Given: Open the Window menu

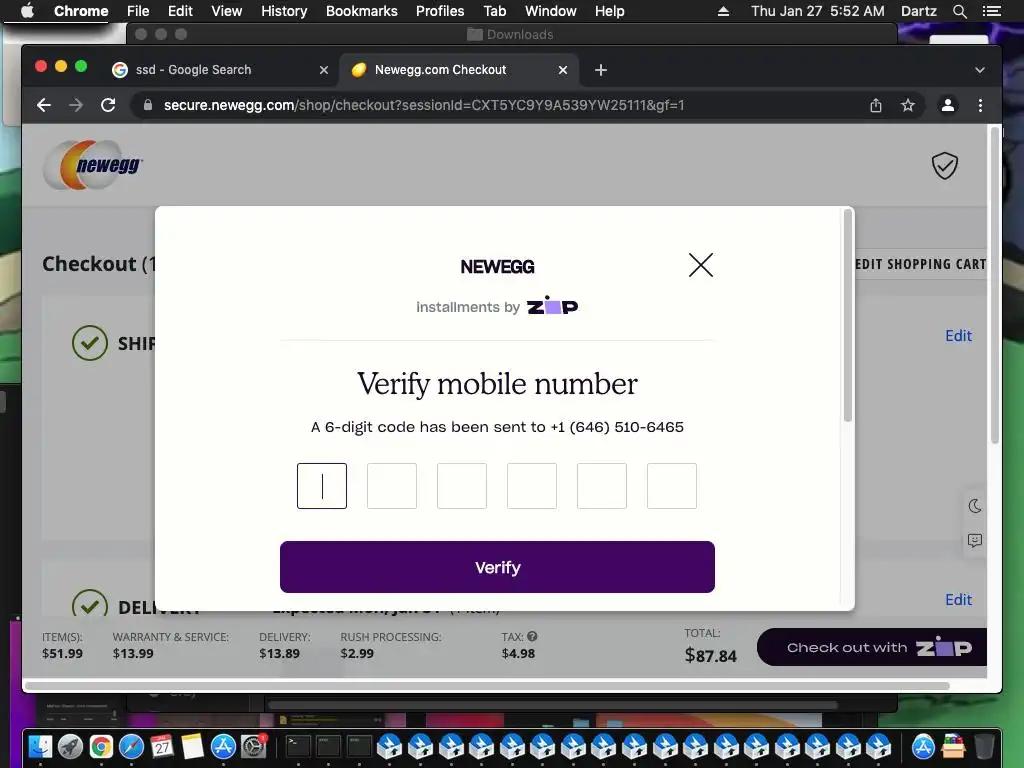Looking at the screenshot, I should [x=551, y=11].
